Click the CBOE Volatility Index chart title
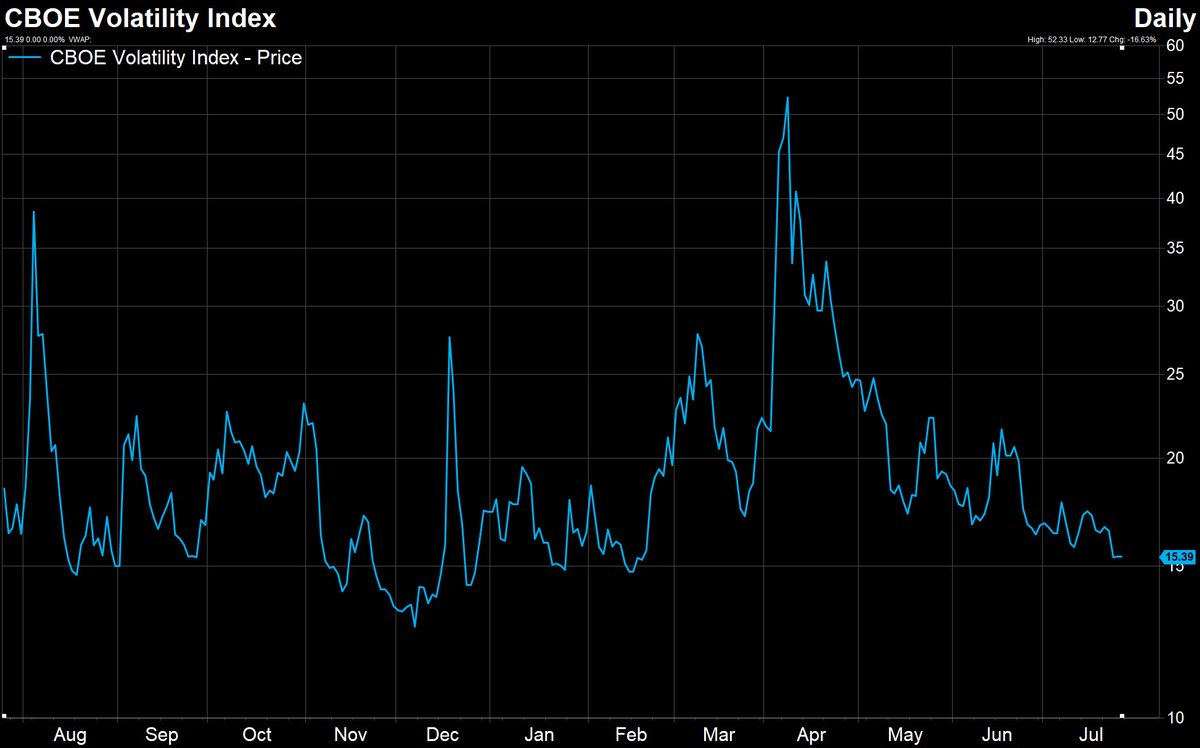 coord(141,18)
